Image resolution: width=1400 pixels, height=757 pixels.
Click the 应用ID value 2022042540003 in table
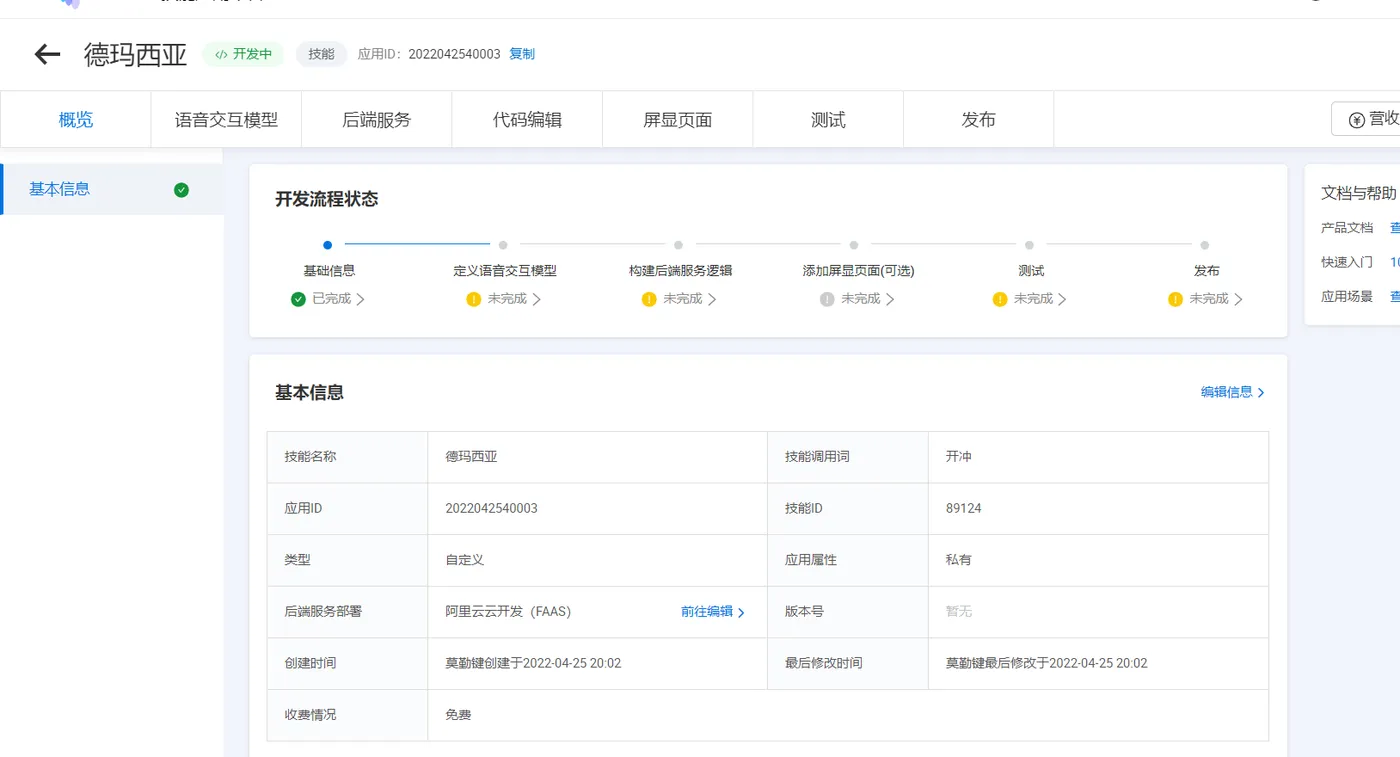pyautogui.click(x=491, y=509)
